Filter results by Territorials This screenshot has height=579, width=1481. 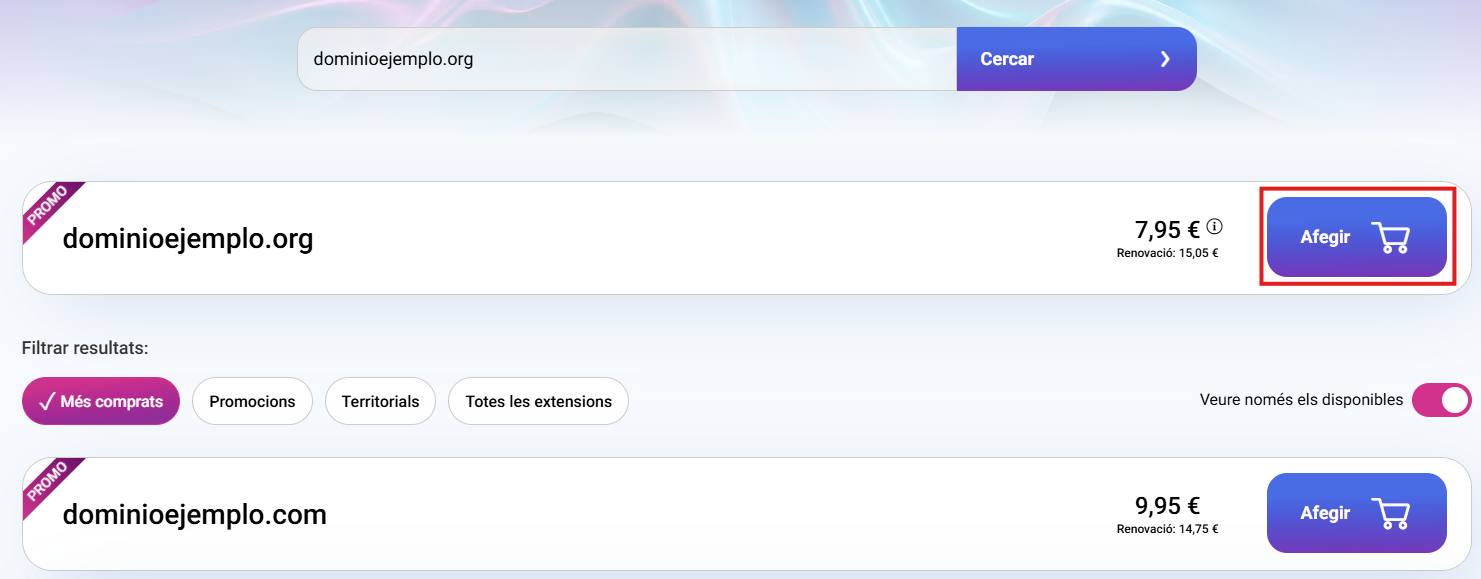point(380,401)
